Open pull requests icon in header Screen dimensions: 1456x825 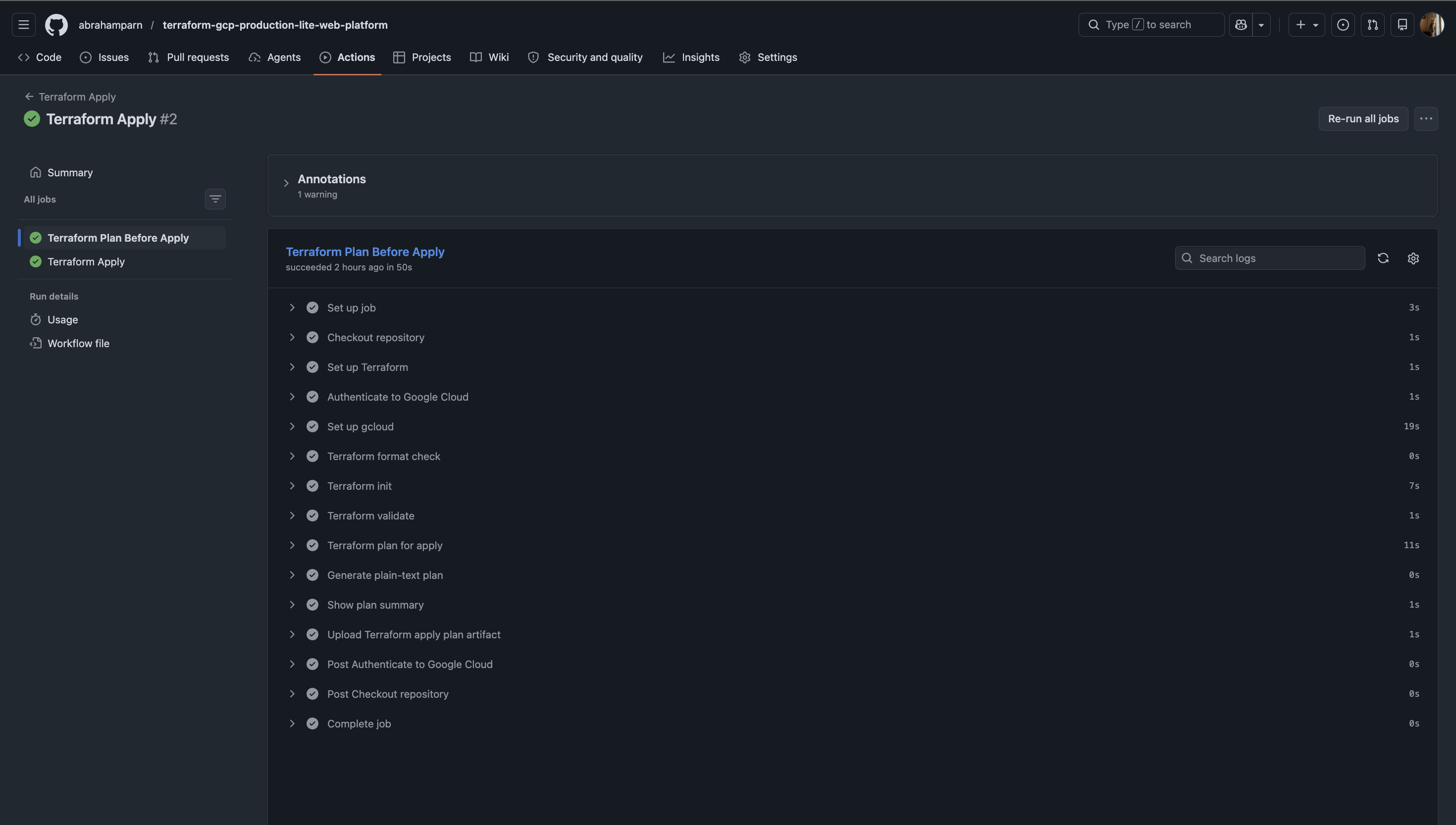(x=1373, y=25)
